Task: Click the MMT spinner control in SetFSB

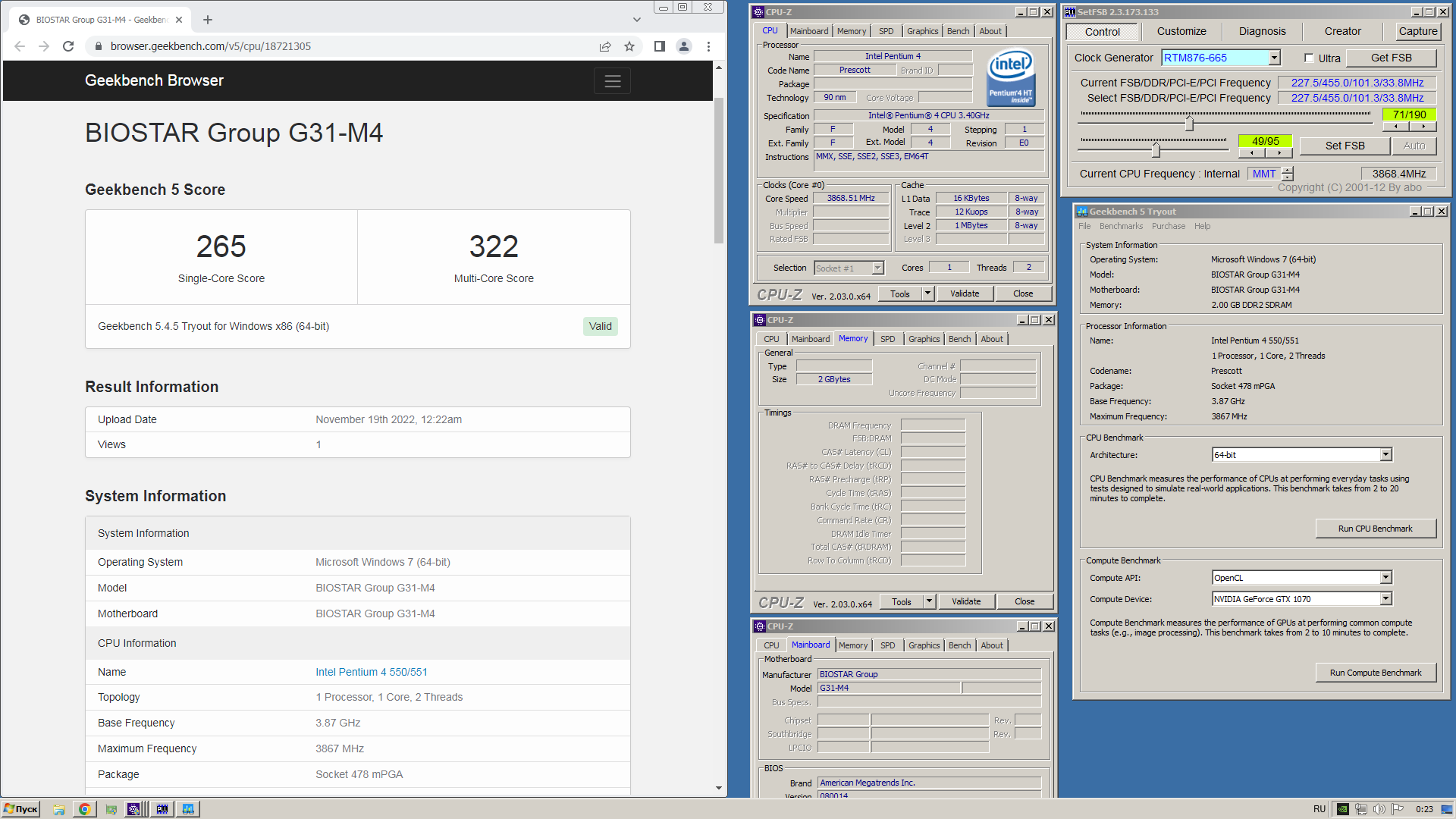Action: click(1288, 174)
